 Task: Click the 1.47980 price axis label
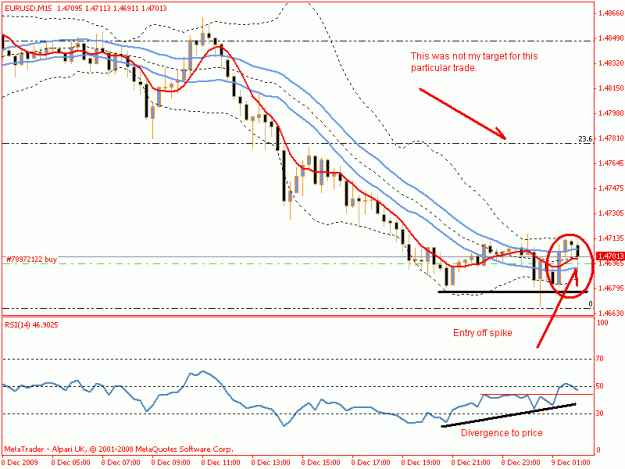(x=611, y=113)
